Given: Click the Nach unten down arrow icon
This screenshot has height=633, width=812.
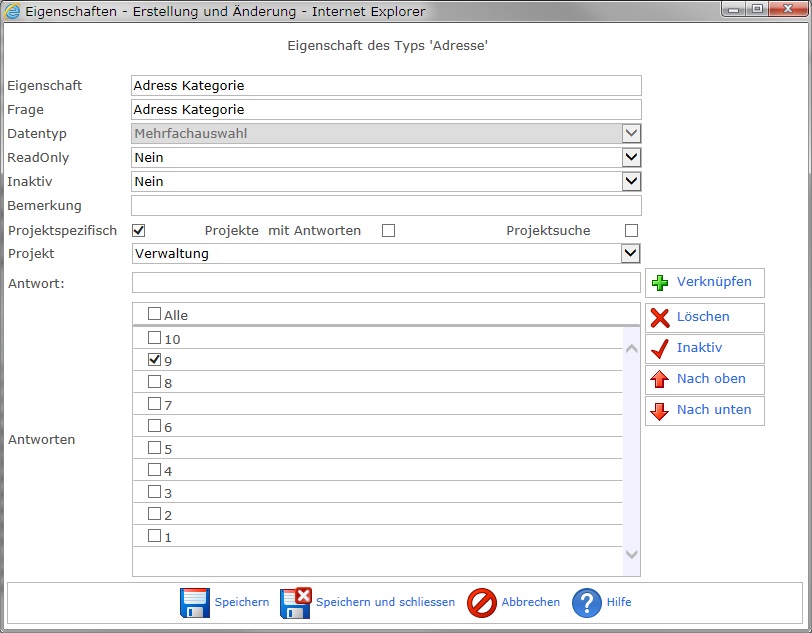Looking at the screenshot, I should (660, 411).
